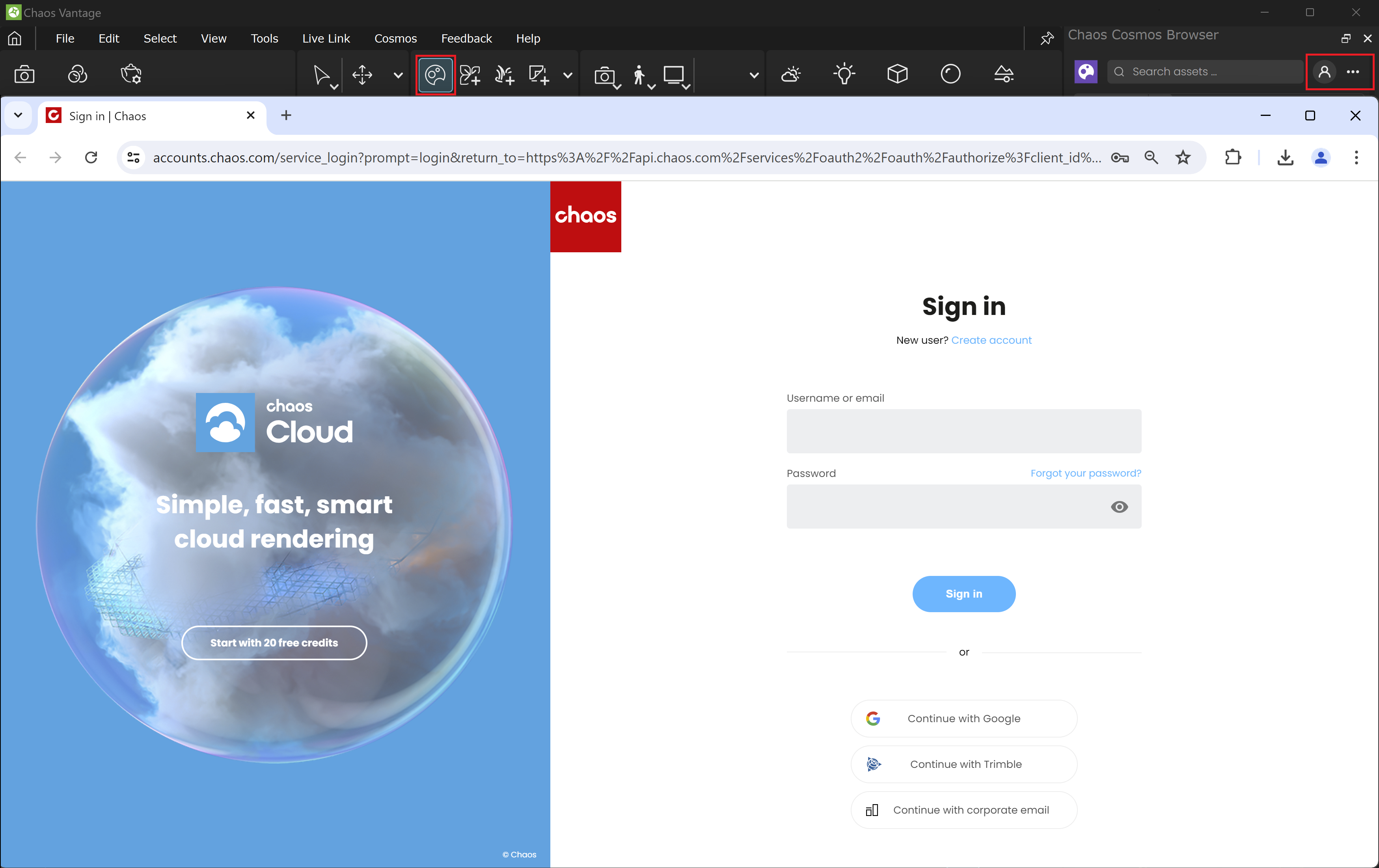
Task: View site information in the address bar
Action: tap(133, 157)
